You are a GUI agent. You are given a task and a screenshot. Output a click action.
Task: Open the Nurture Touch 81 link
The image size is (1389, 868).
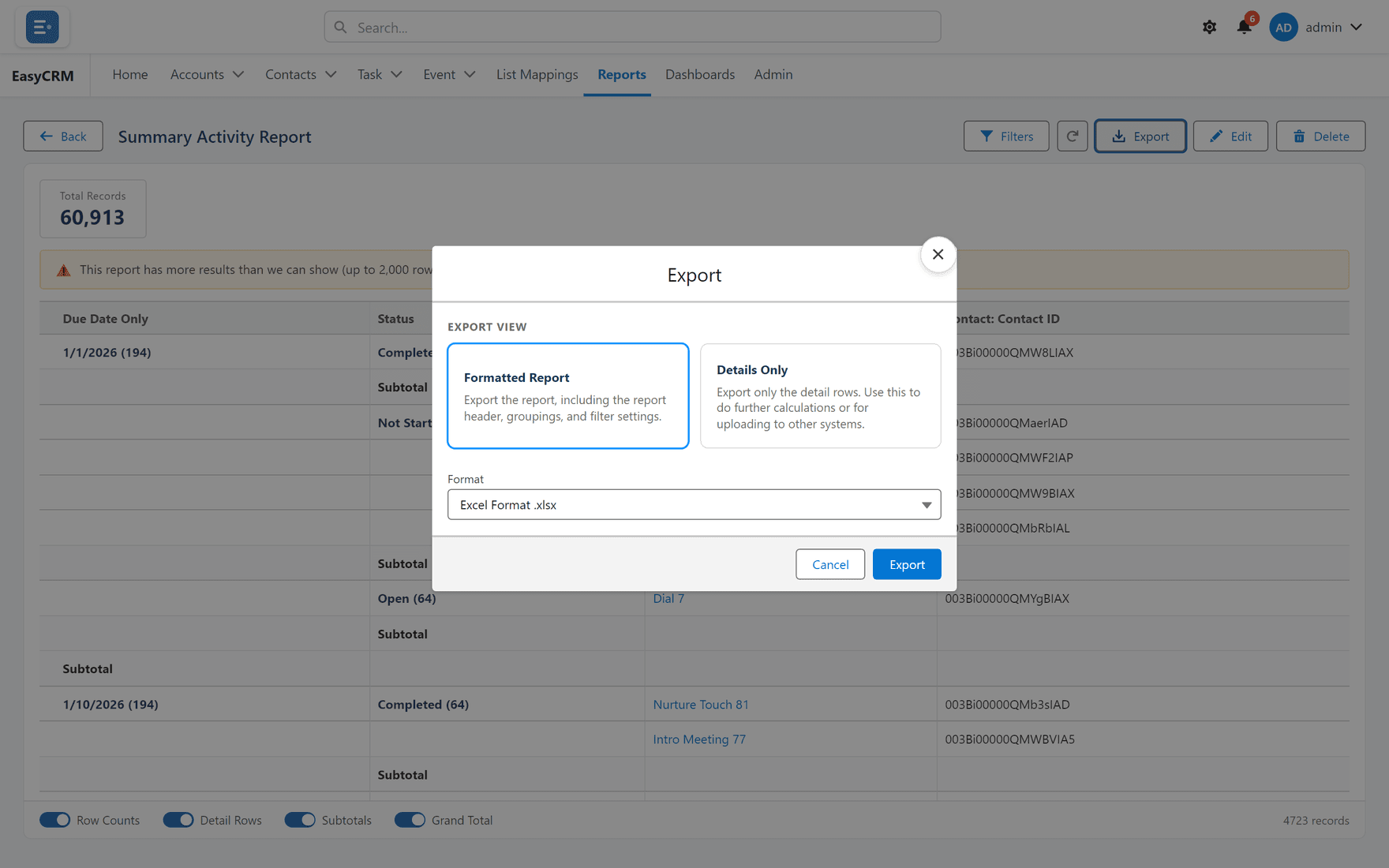701,704
